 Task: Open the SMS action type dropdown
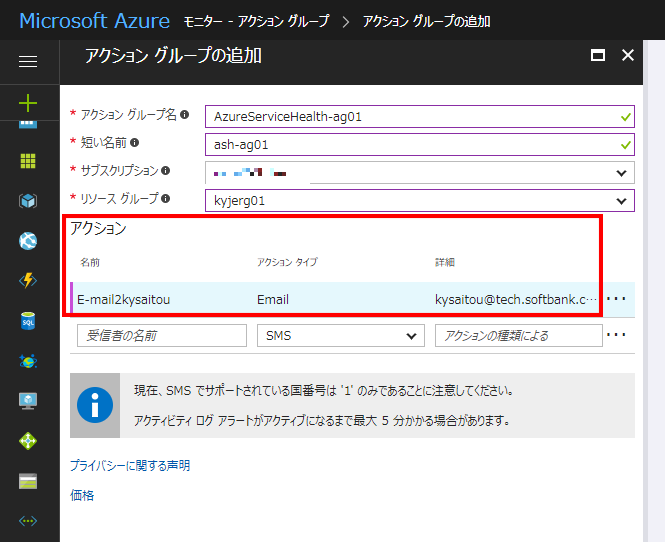[x=341, y=336]
